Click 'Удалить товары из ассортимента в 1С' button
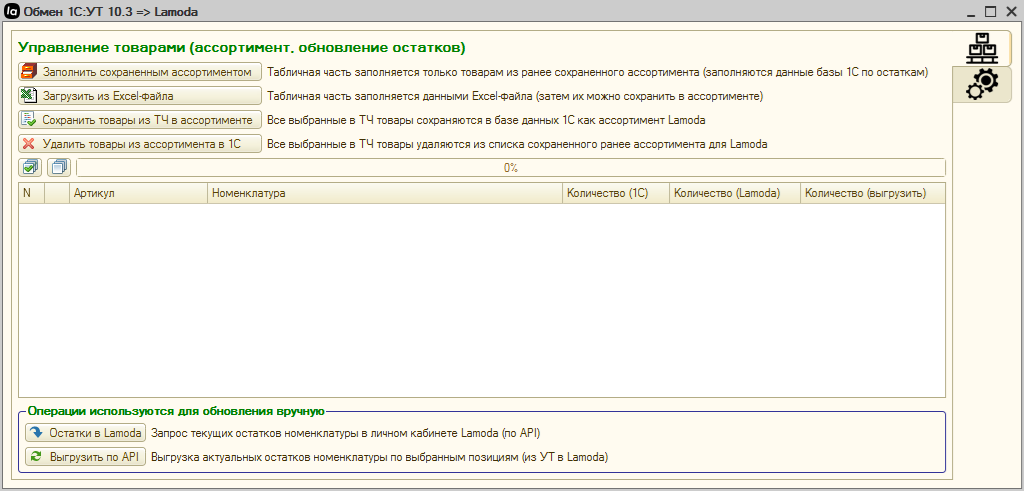The width and height of the screenshot is (1024, 491). [140, 144]
